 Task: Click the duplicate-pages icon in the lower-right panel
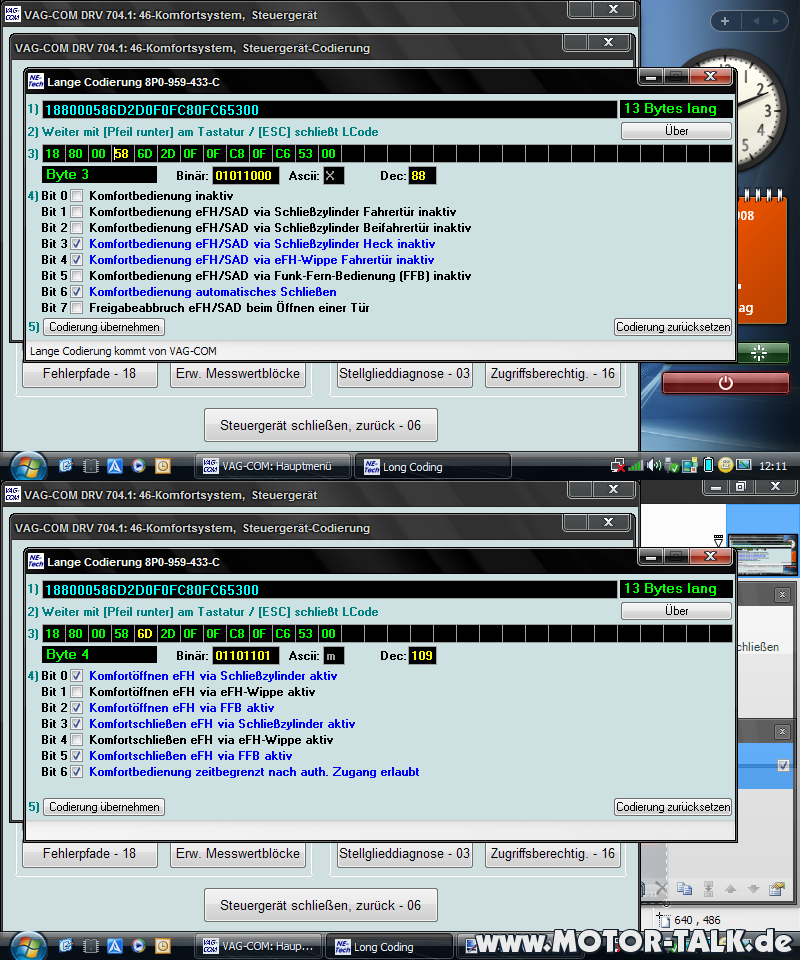tap(684, 889)
